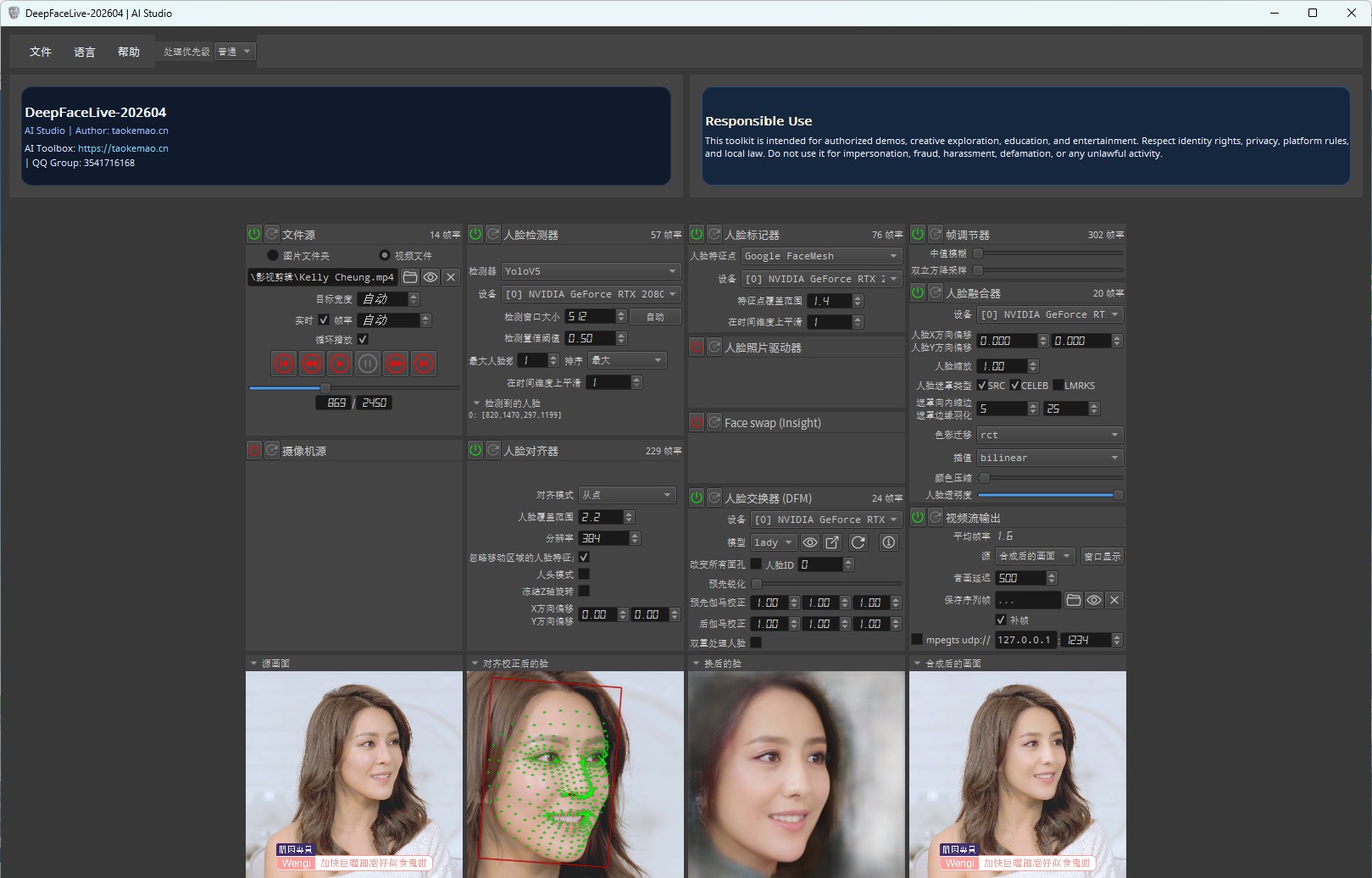This screenshot has height=878, width=1372.
Task: Reset the 文件源 module settings
Action: point(272,234)
